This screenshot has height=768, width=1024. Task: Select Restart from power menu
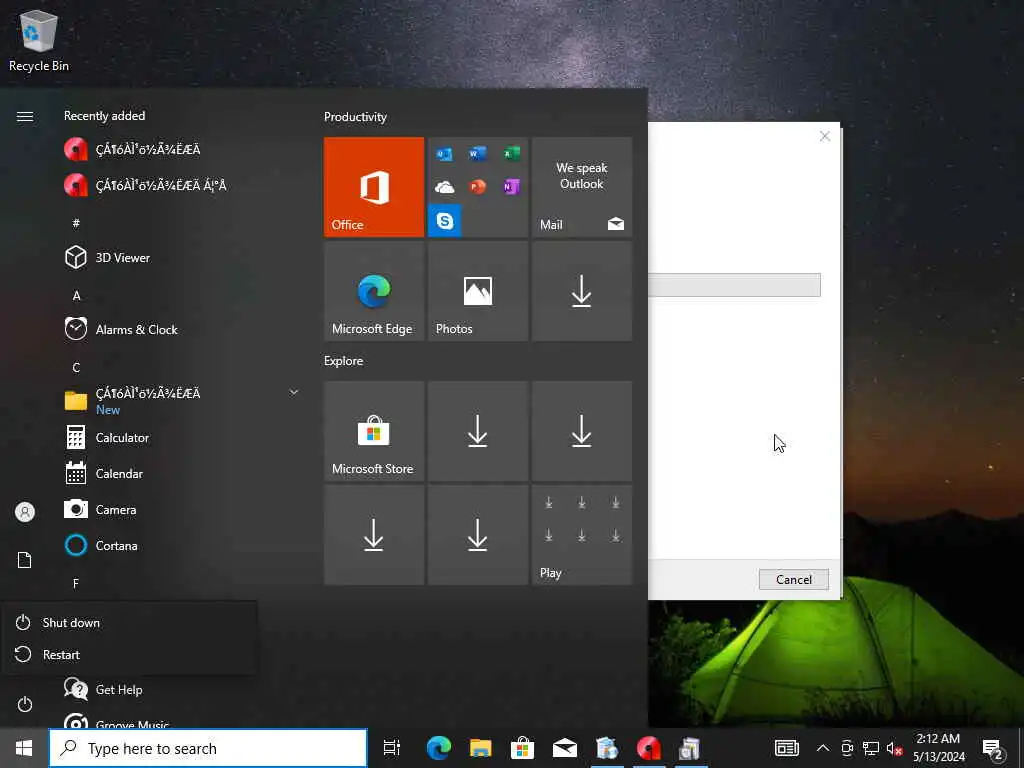pyautogui.click(x=129, y=654)
